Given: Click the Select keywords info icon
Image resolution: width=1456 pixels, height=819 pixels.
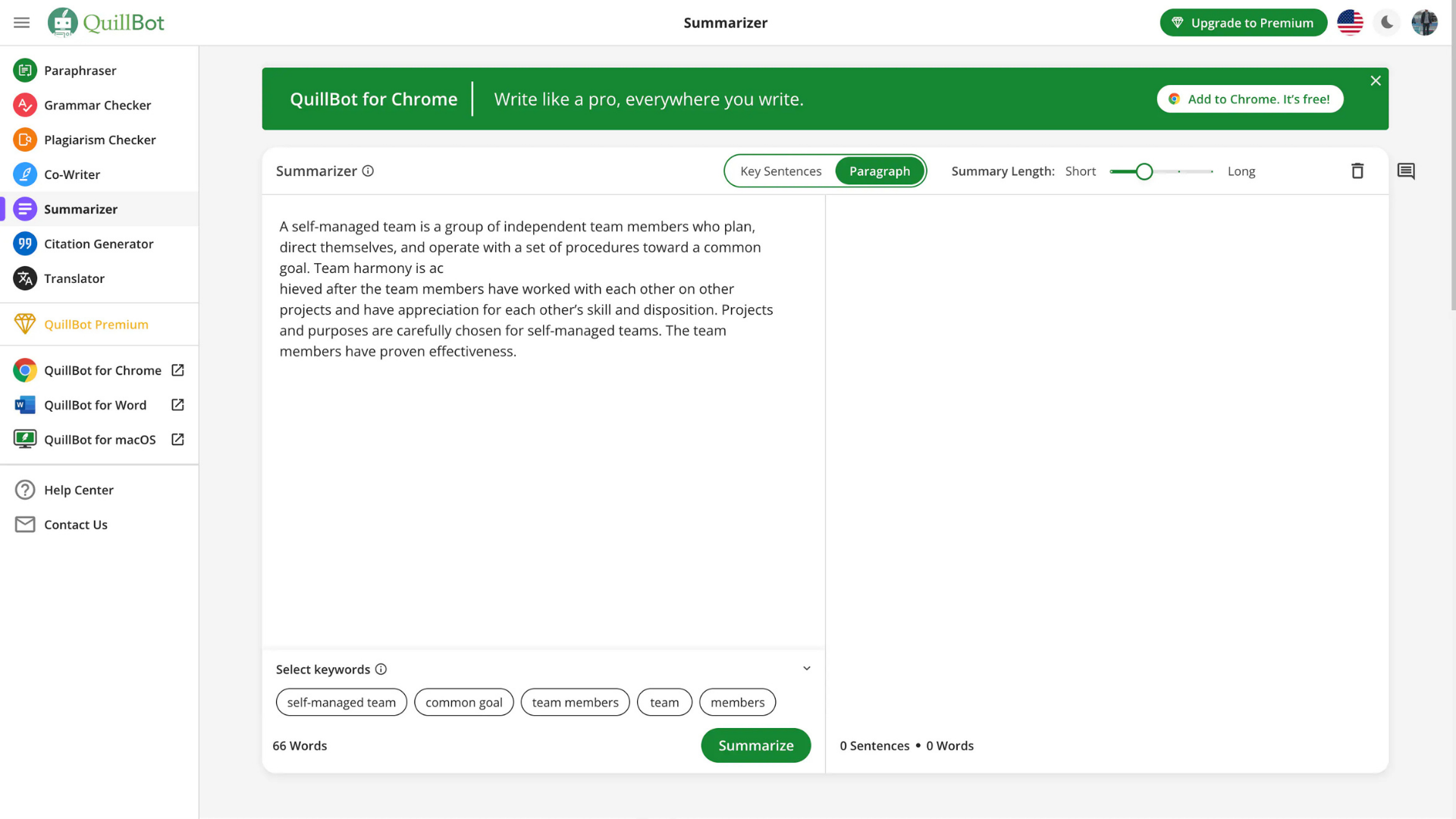Looking at the screenshot, I should (x=381, y=669).
